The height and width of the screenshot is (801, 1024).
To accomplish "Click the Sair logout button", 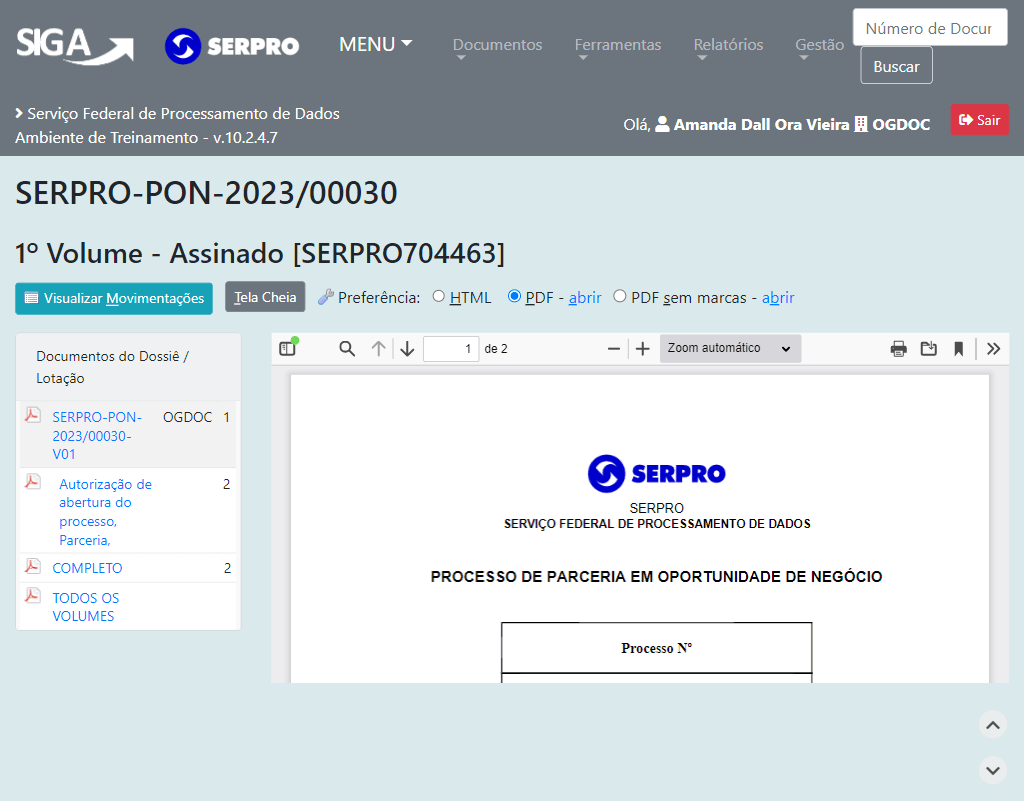I will (x=980, y=120).
